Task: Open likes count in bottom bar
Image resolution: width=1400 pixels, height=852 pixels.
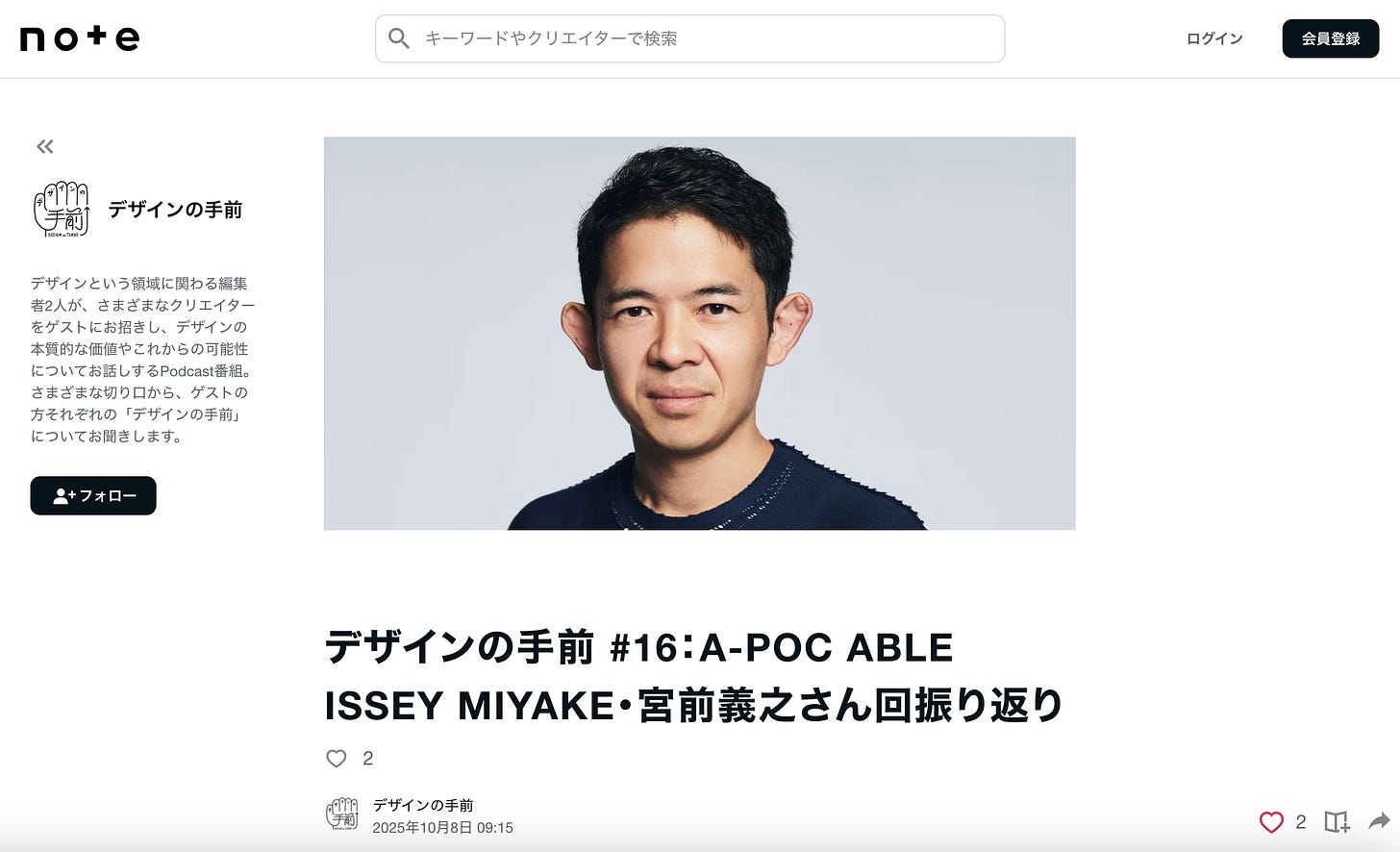Action: tap(1301, 822)
